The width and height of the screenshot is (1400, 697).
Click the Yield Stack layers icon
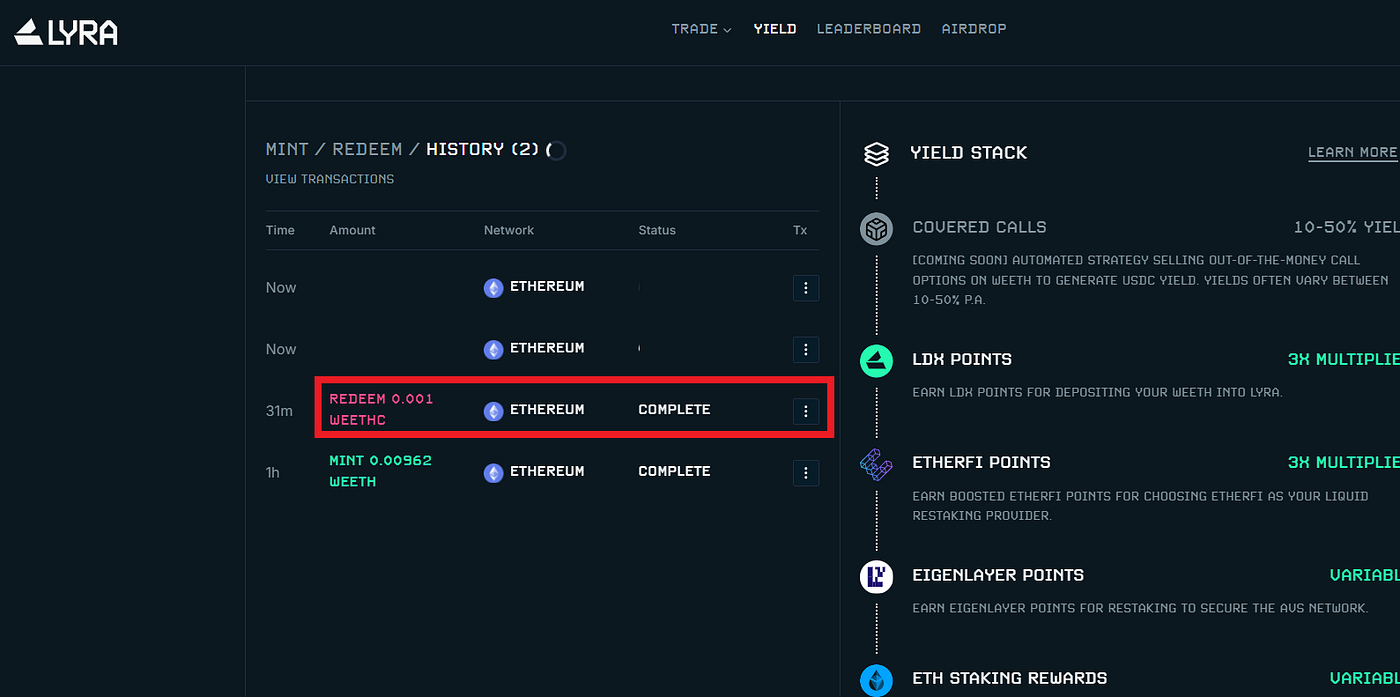tap(876, 153)
